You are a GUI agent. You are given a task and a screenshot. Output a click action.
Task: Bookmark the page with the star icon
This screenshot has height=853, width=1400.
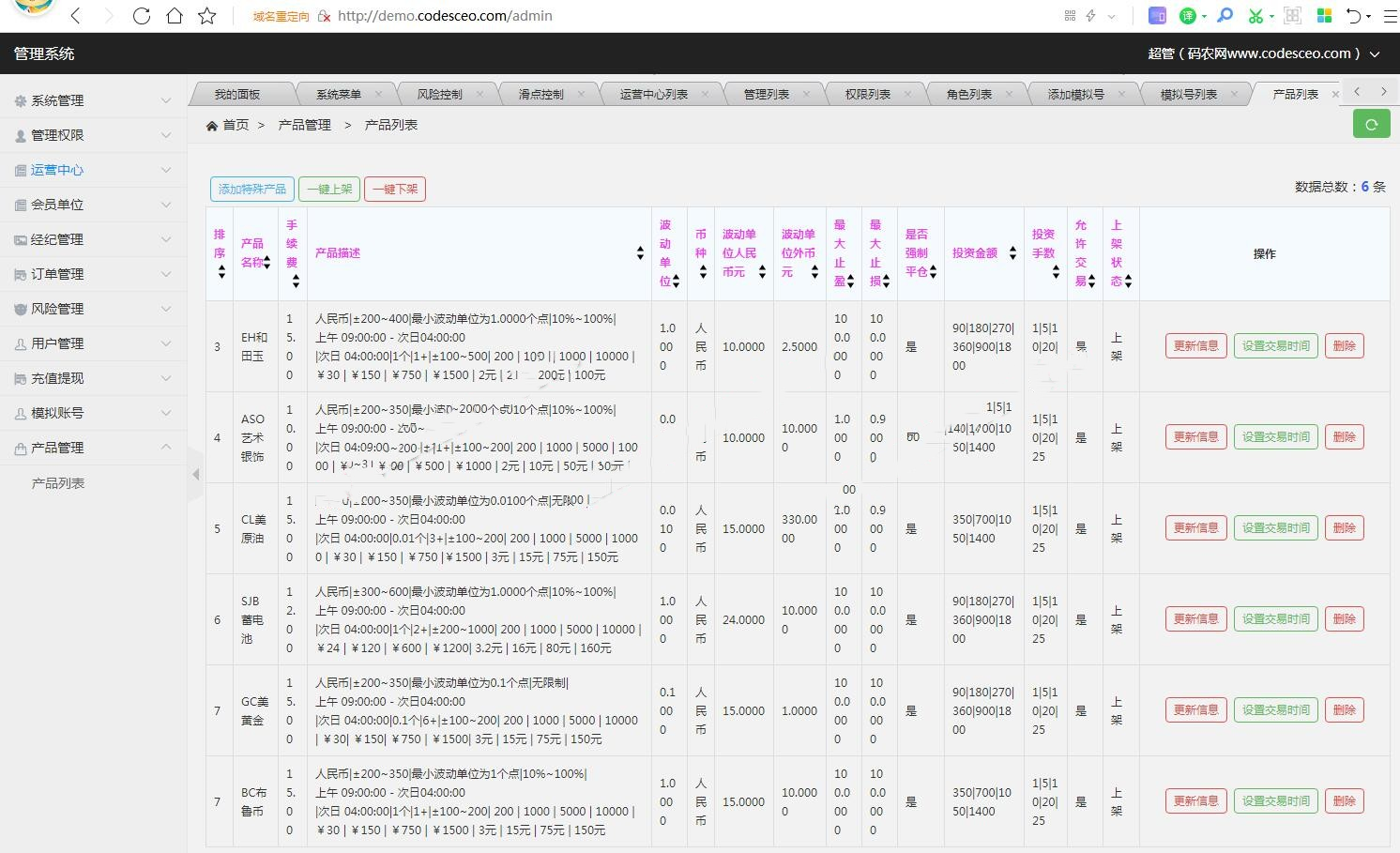(x=207, y=16)
